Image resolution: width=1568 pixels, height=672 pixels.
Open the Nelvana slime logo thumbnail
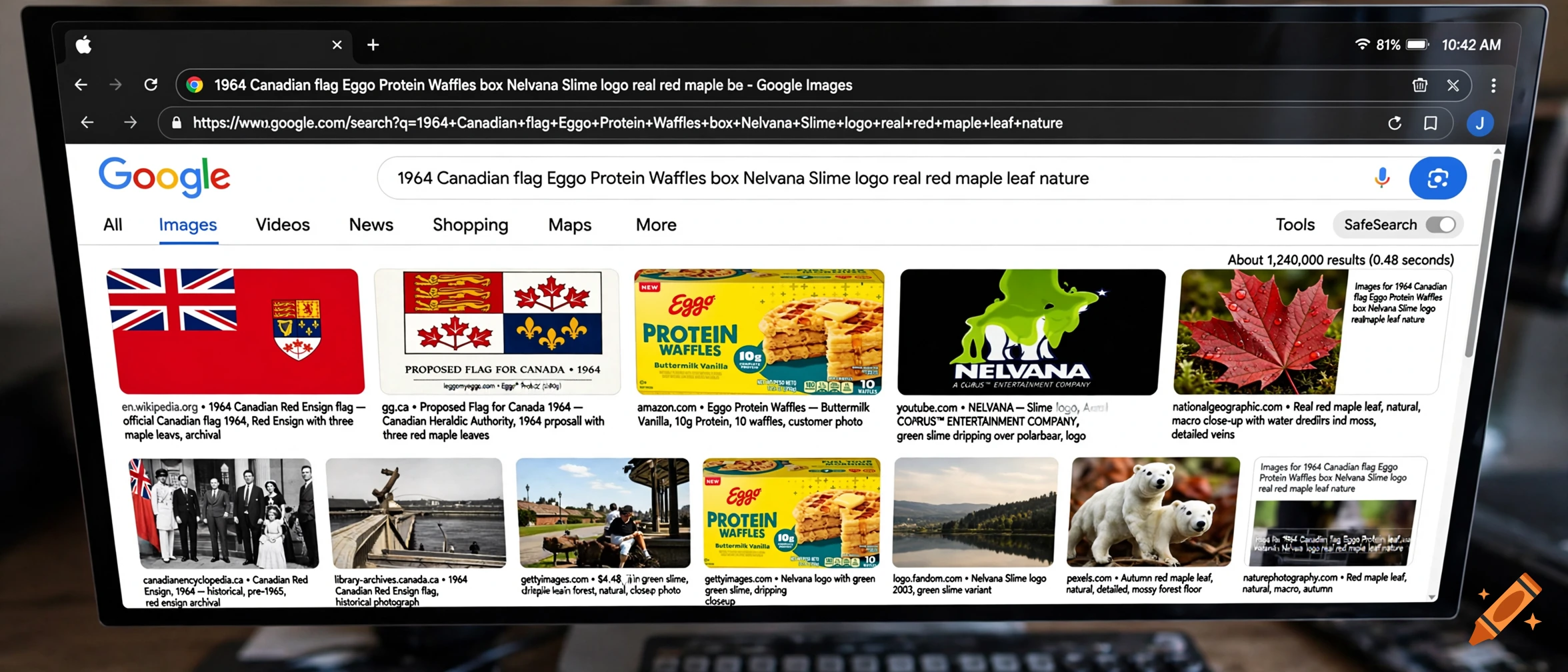pyautogui.click(x=1030, y=331)
